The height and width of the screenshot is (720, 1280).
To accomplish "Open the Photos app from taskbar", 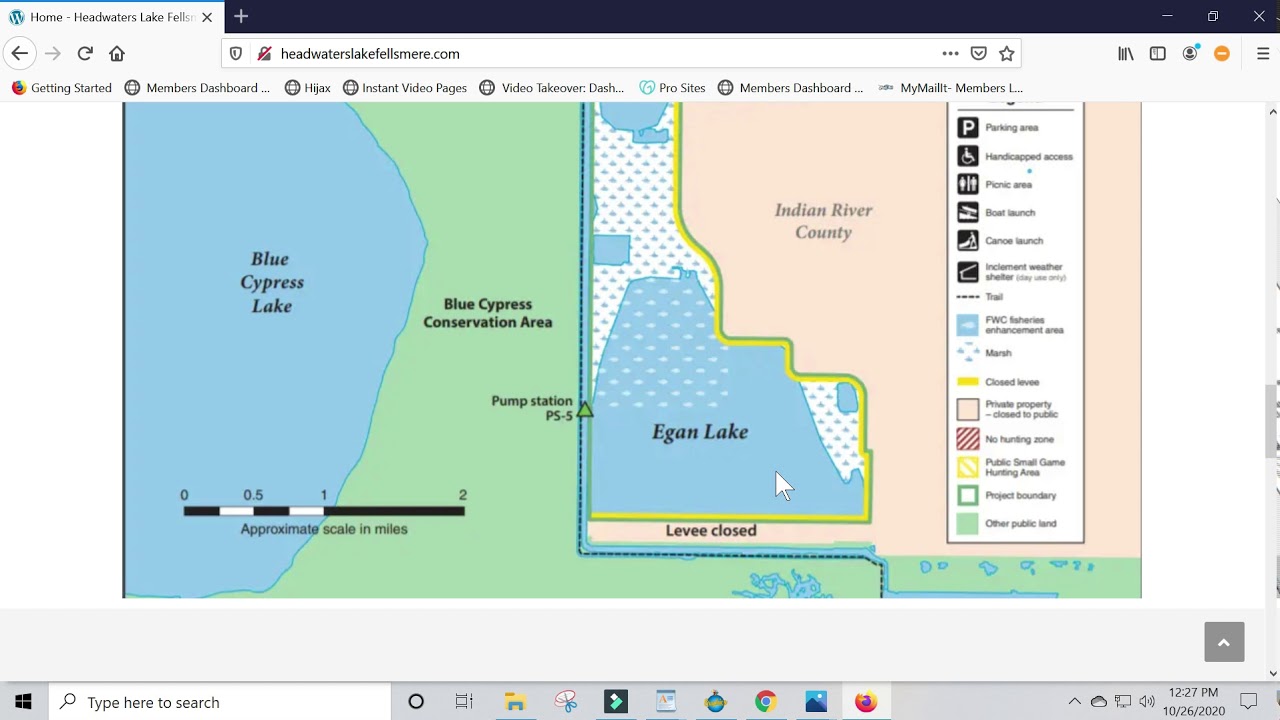I will pos(816,702).
